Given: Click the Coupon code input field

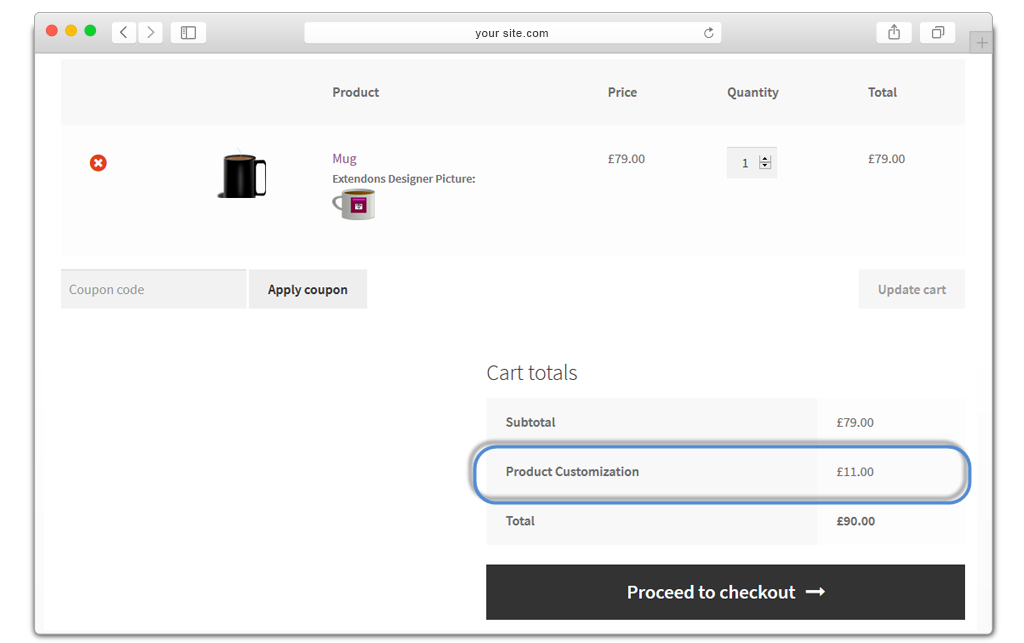Looking at the screenshot, I should 153,289.
